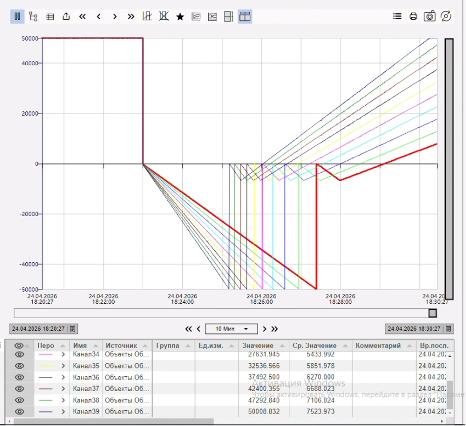Screen dimensions: 466x426
Task: Click the cursor line toolbar icon
Action: (x=147, y=16)
